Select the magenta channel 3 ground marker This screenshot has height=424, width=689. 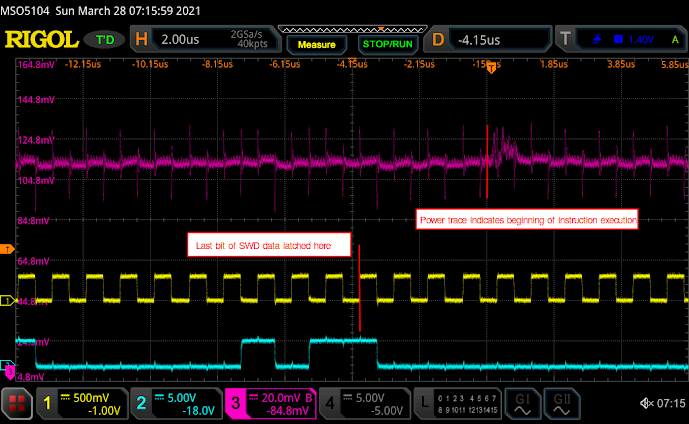pyautogui.click(x=10, y=373)
